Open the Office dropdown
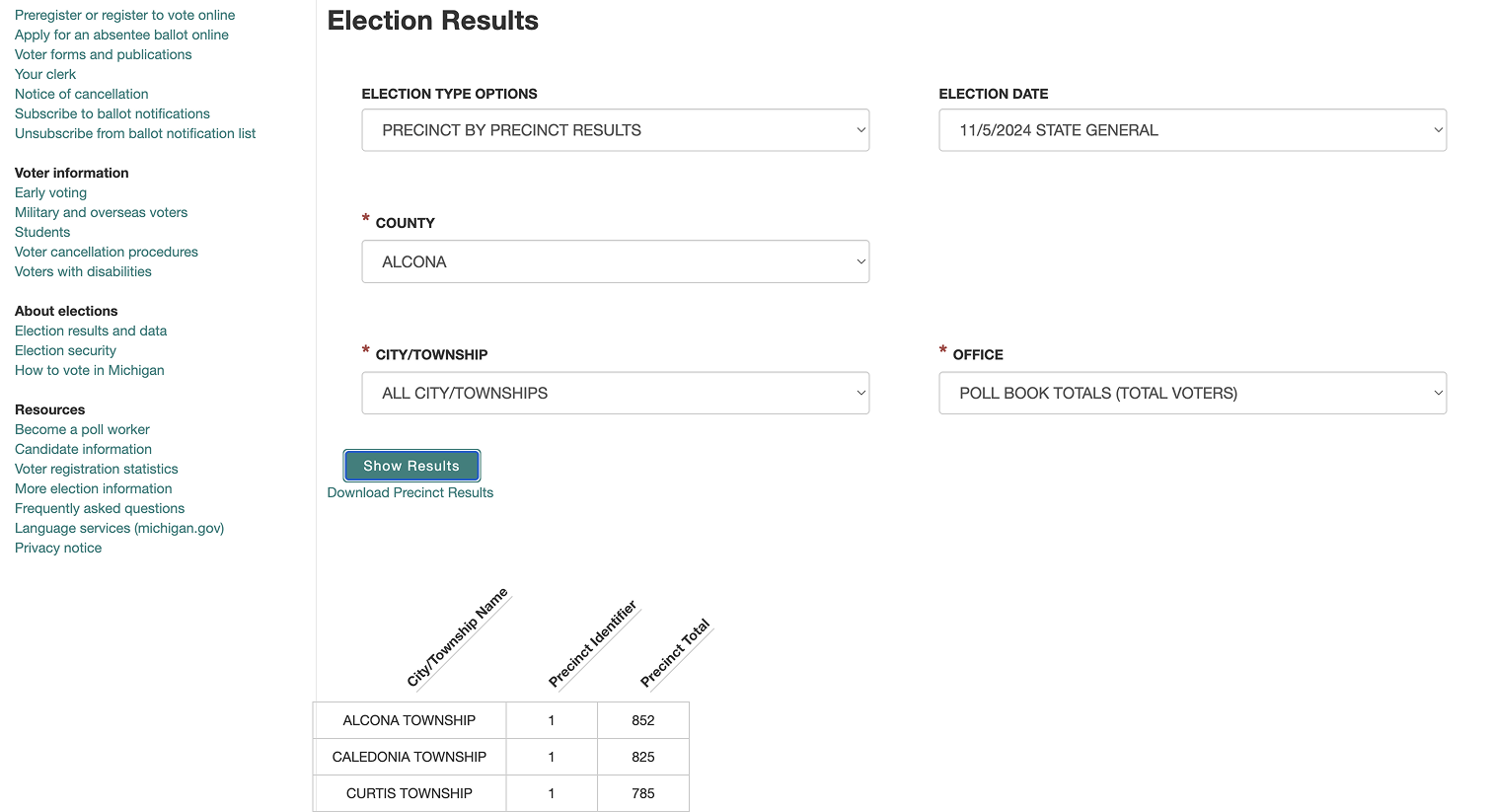1492x812 pixels. (x=1192, y=393)
